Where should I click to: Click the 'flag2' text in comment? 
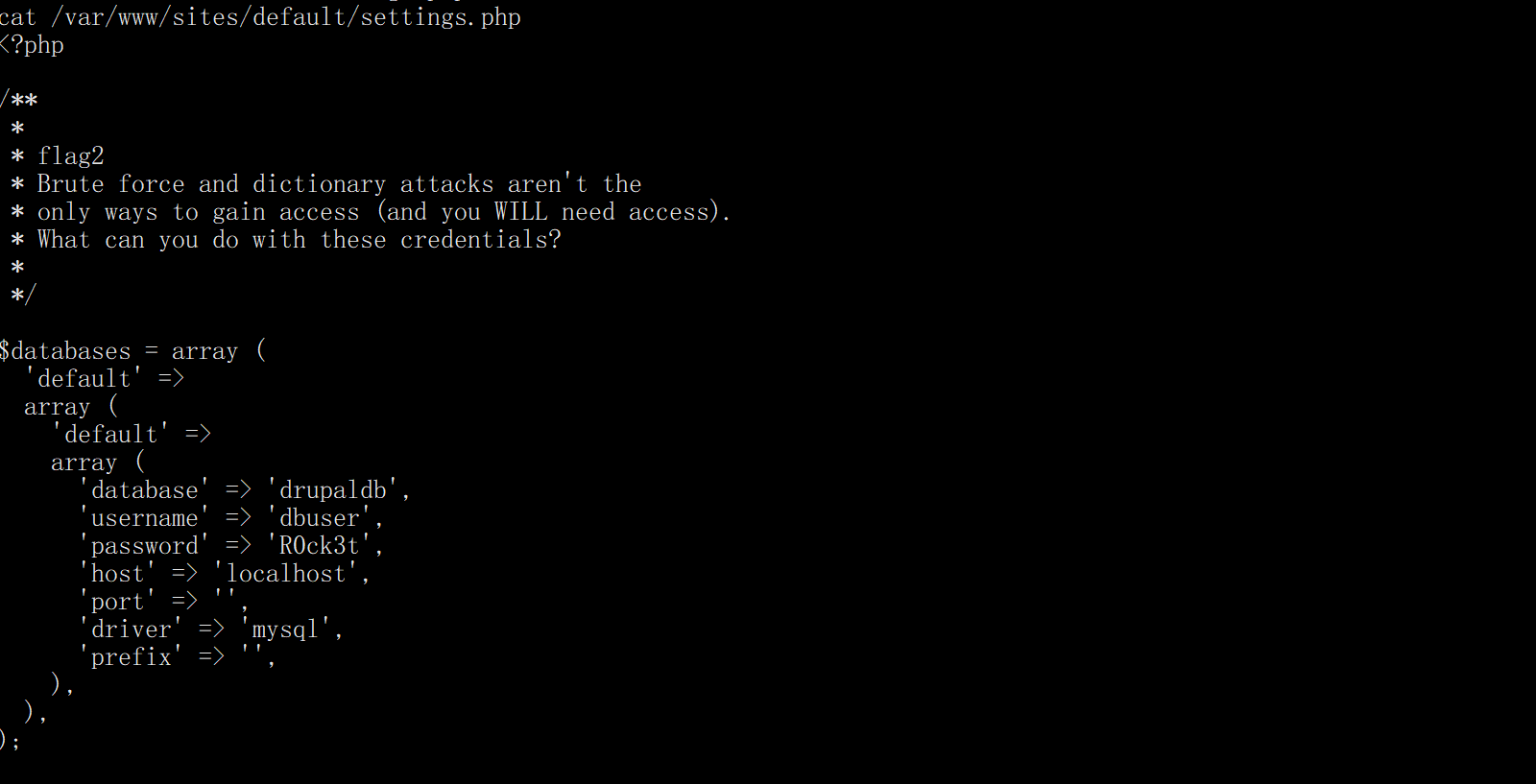pyautogui.click(x=70, y=155)
